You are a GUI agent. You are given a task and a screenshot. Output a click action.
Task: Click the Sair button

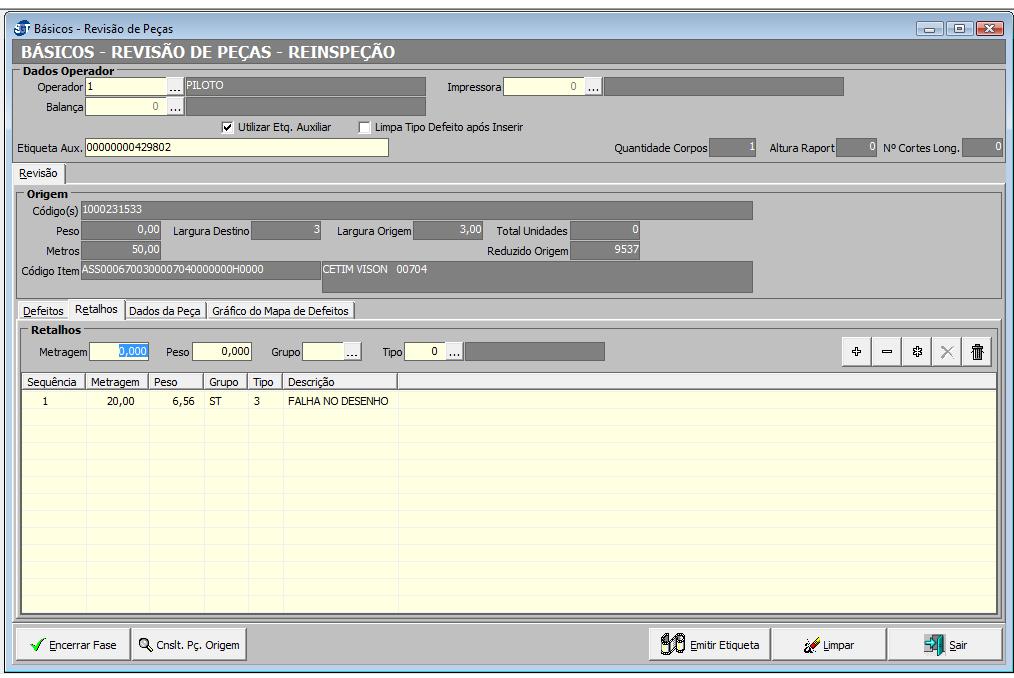coord(945,645)
